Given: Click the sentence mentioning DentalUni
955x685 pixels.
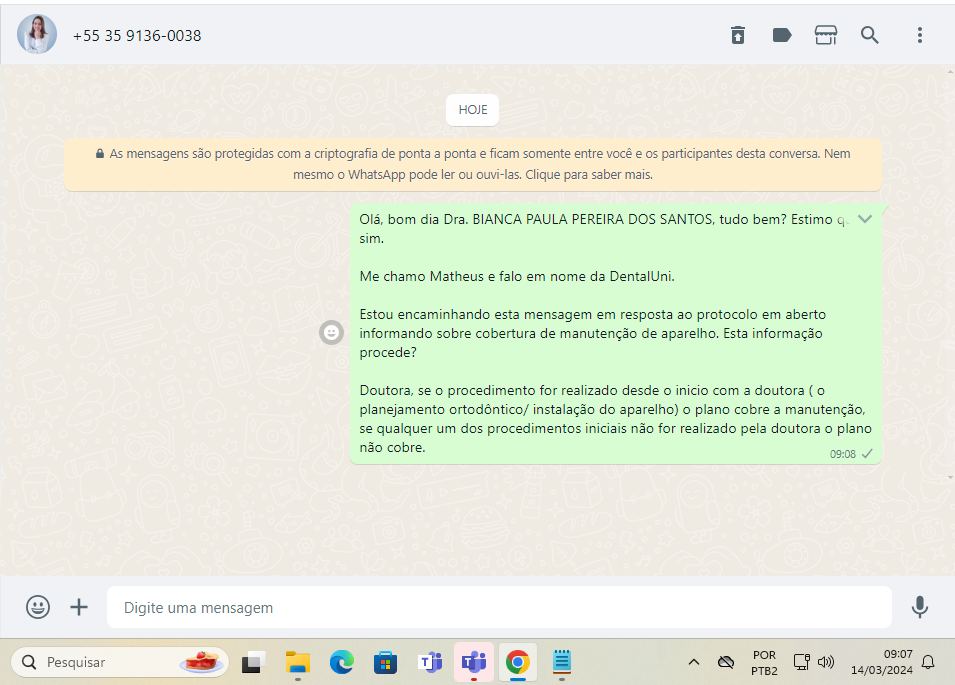Looking at the screenshot, I should [x=516, y=276].
